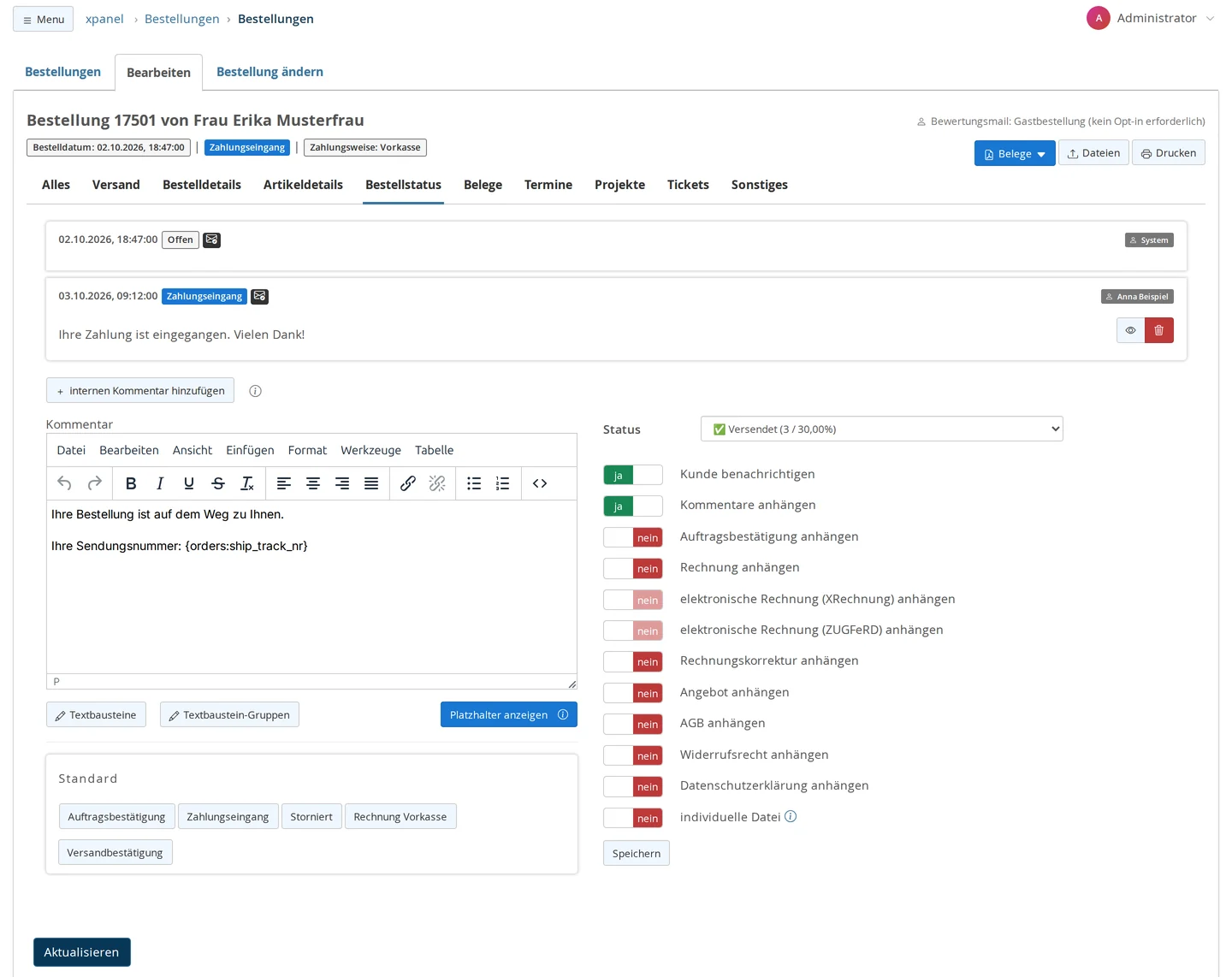Click the redo icon in editor toolbar

[95, 483]
